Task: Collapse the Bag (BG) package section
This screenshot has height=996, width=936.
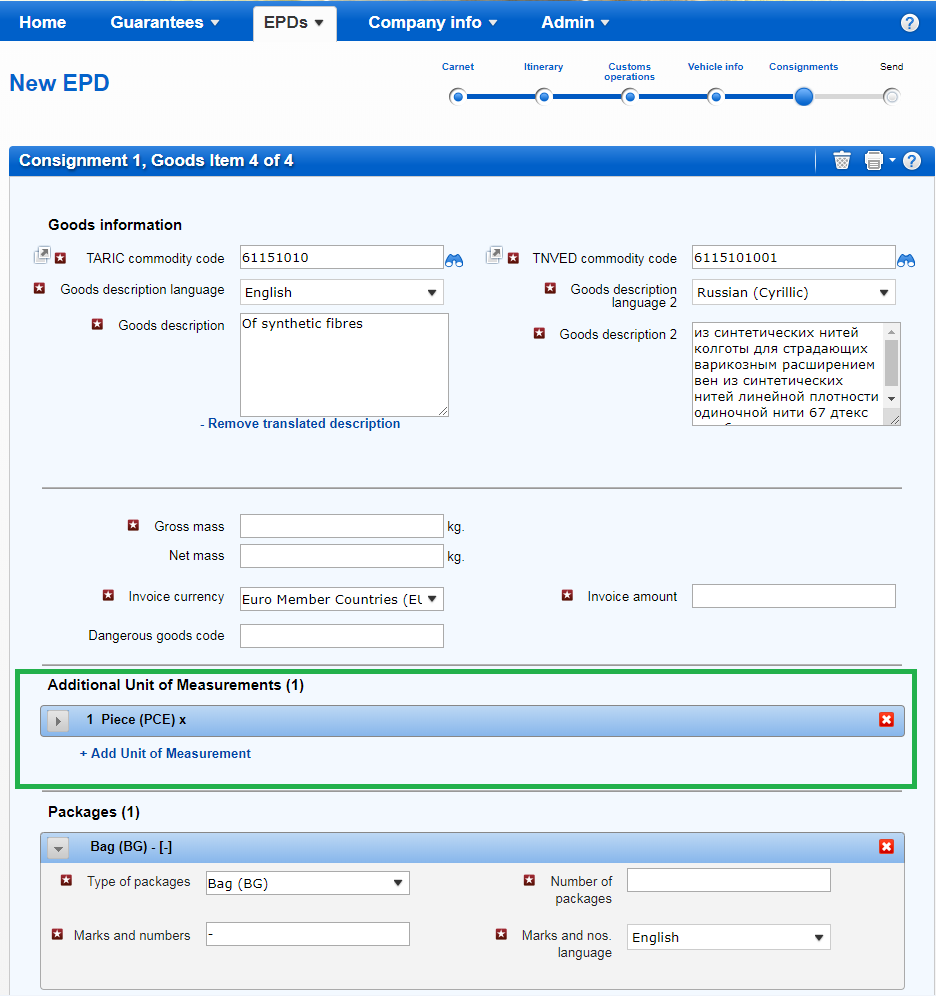Action: pos(58,848)
